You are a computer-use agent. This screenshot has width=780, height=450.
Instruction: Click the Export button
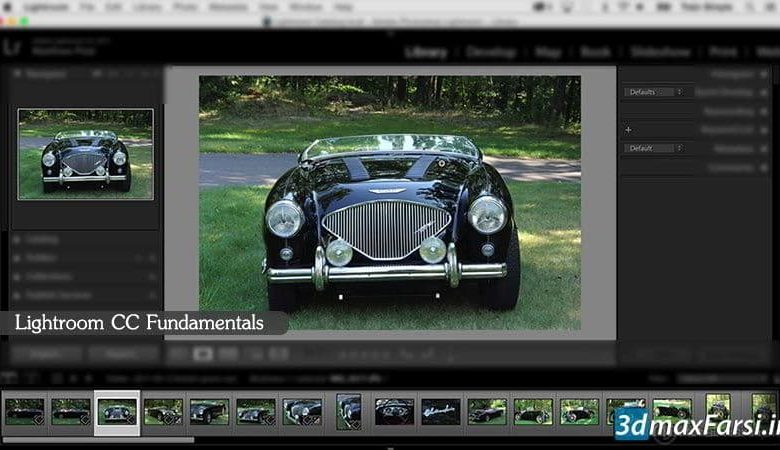coord(123,354)
